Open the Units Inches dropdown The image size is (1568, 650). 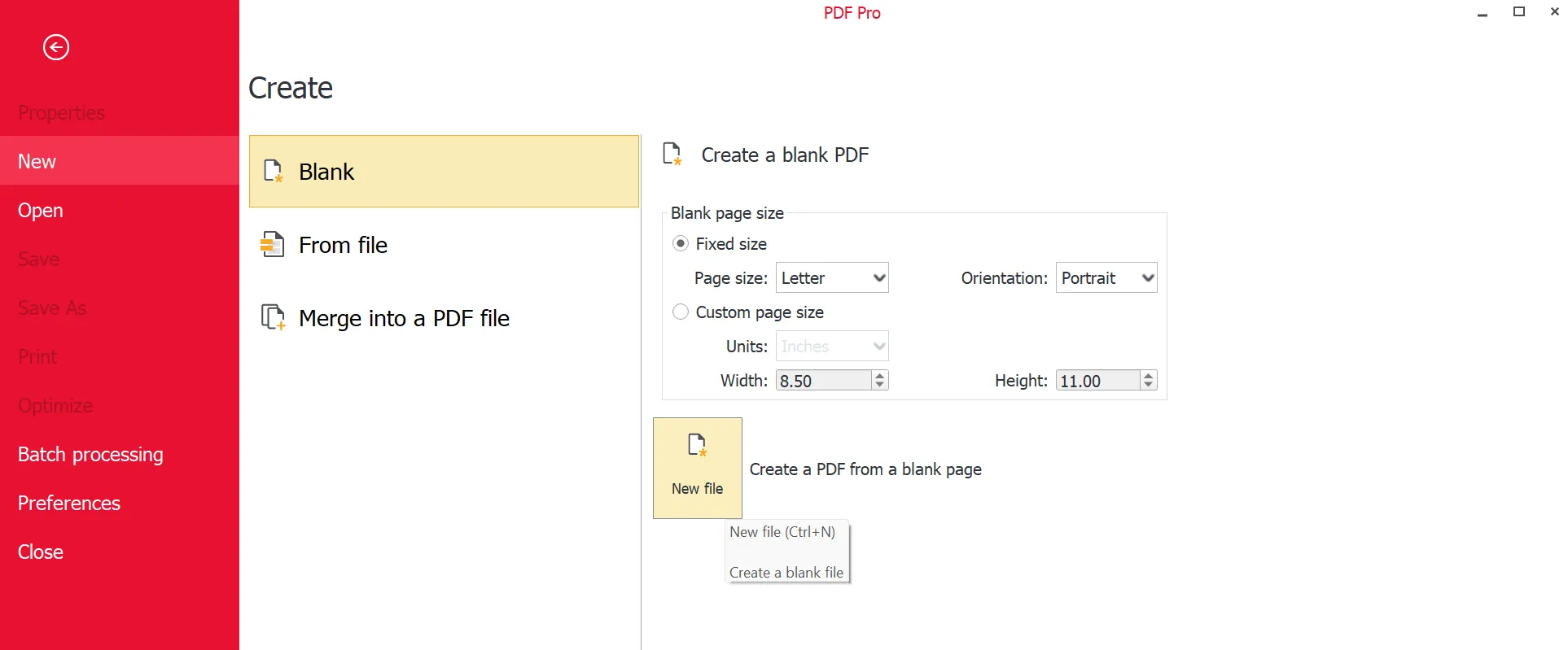pyautogui.click(x=832, y=347)
